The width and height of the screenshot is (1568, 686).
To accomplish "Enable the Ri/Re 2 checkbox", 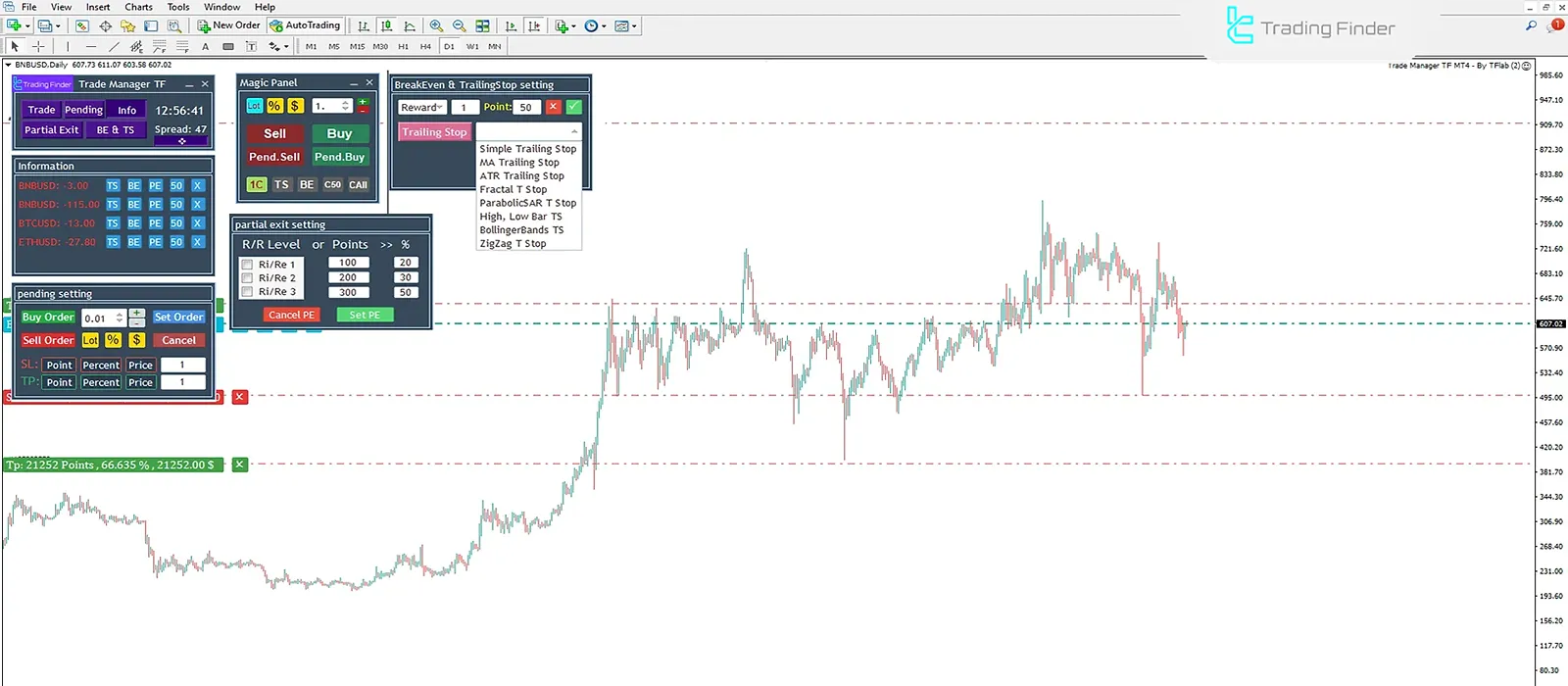I will [248, 278].
